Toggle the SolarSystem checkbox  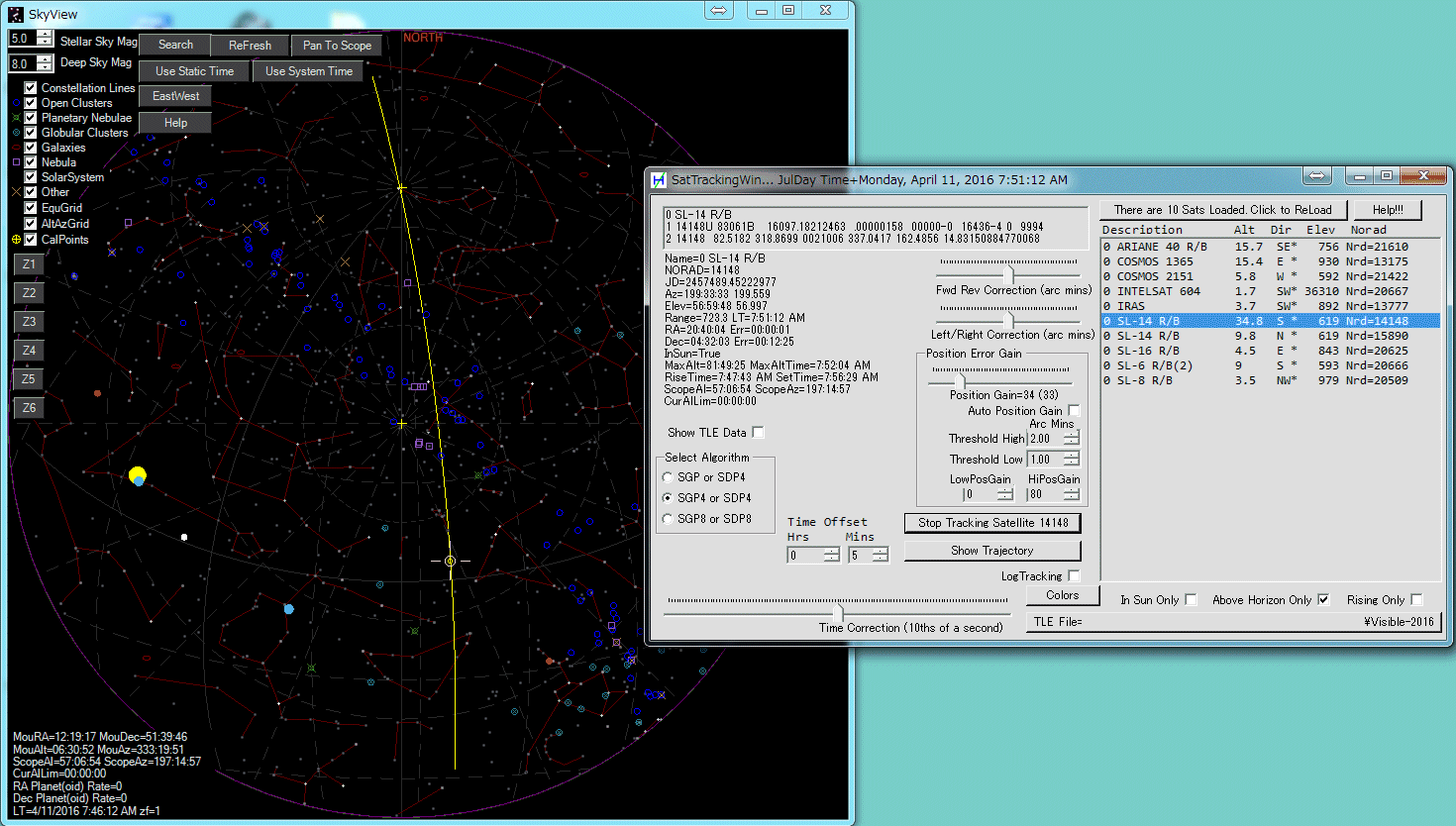[31, 177]
